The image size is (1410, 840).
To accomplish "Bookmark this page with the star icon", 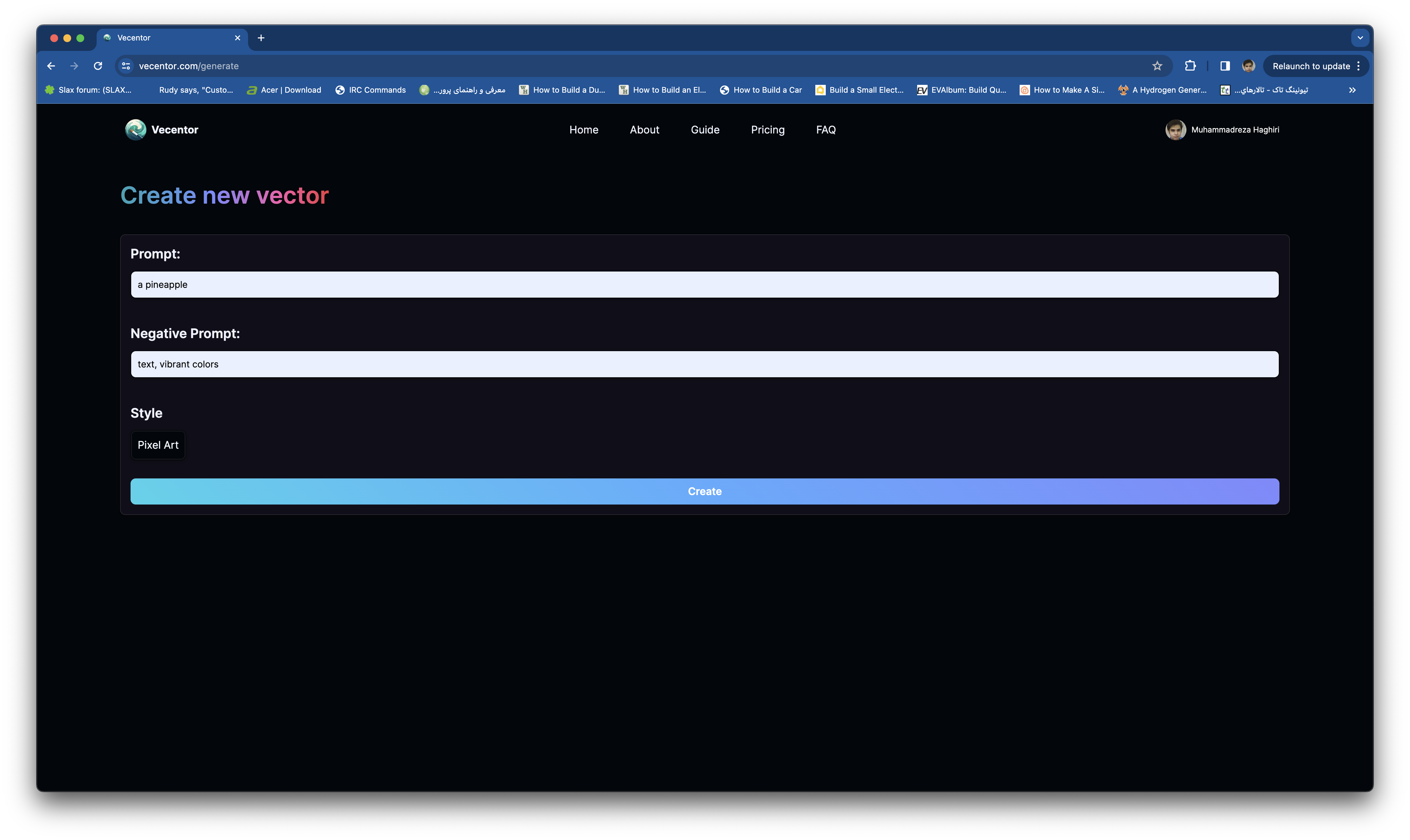I will [x=1157, y=66].
